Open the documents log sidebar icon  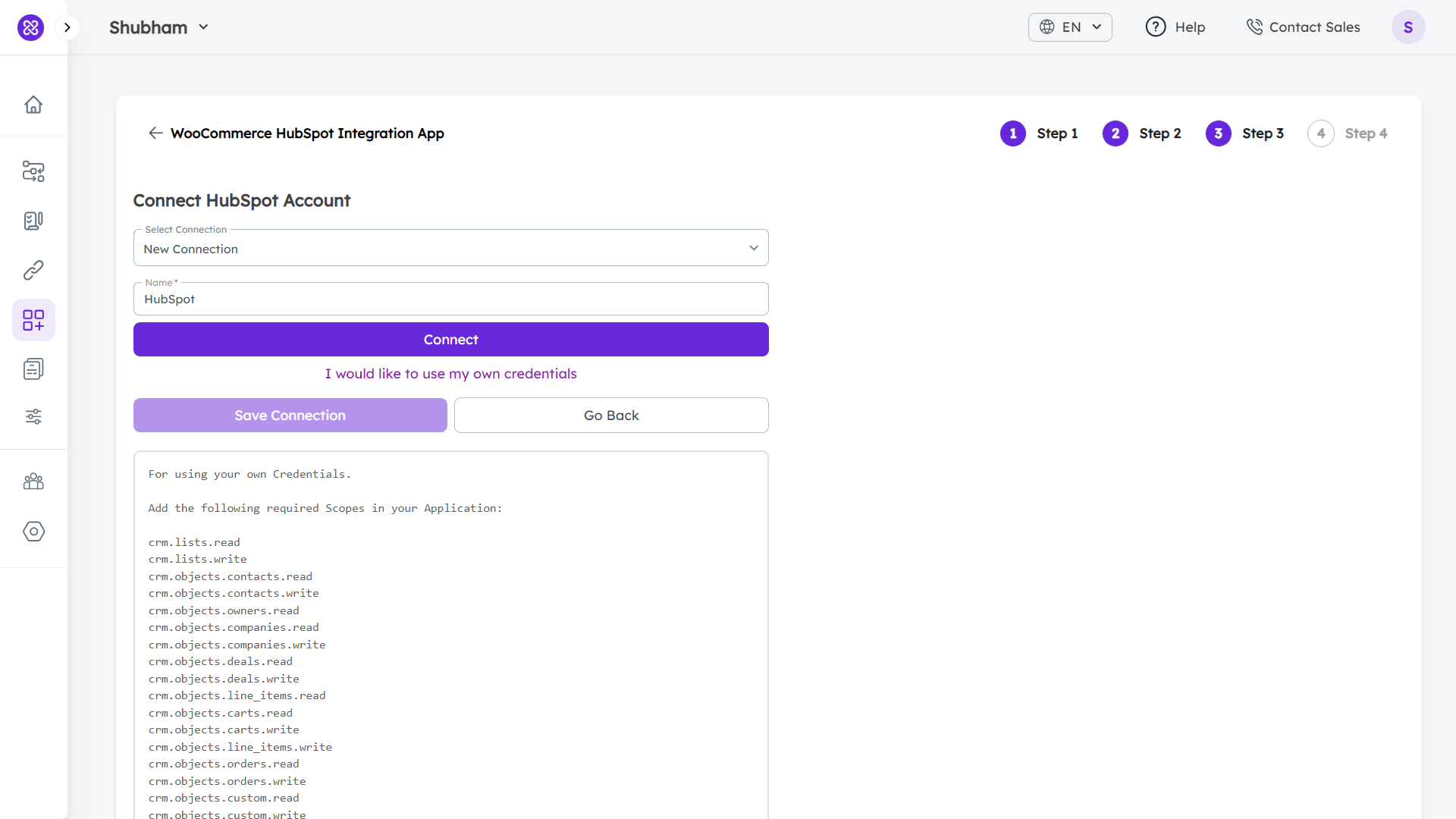click(33, 369)
